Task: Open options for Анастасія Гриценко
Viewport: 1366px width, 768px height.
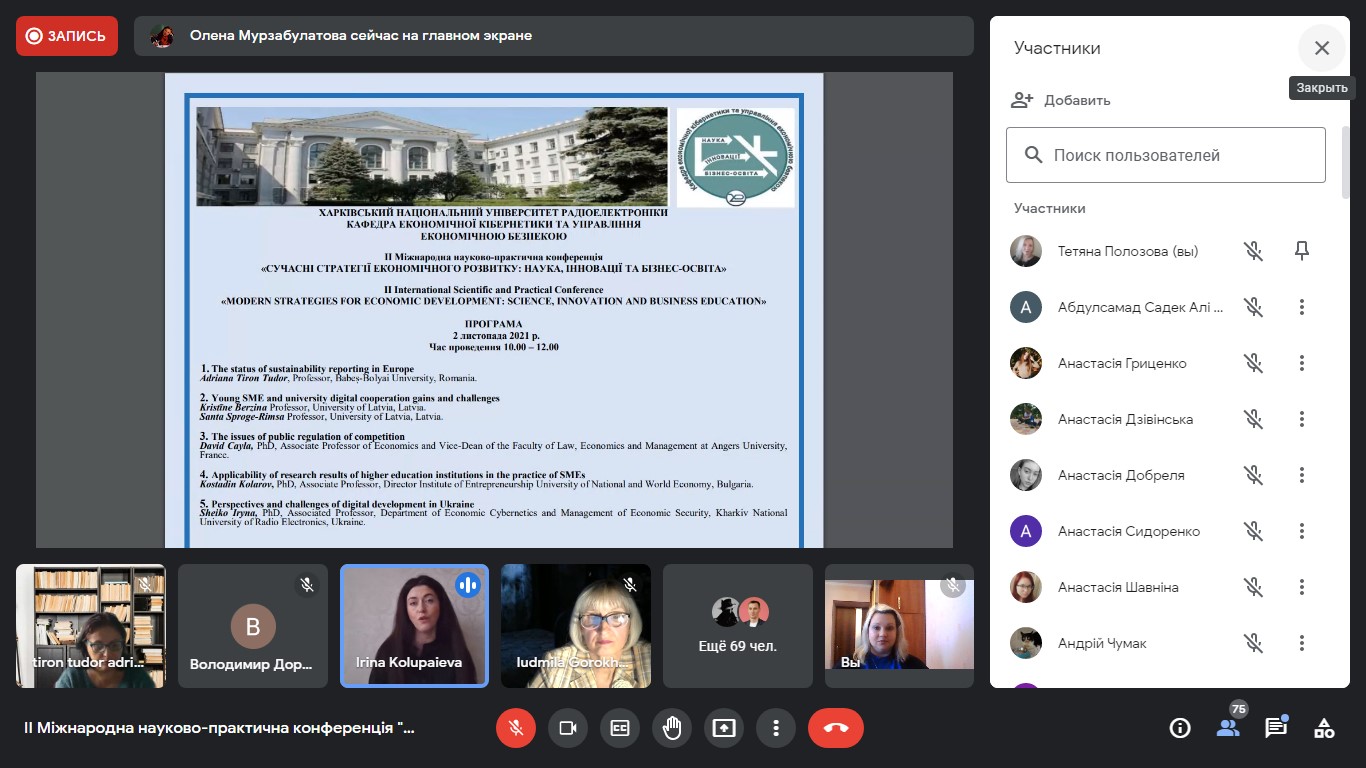Action: click(1302, 363)
